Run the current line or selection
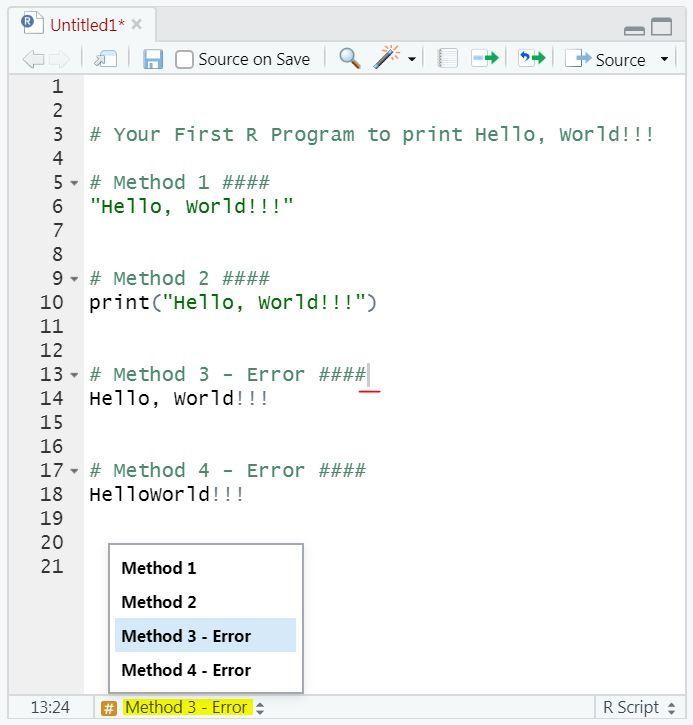Image resolution: width=693 pixels, height=725 pixels. click(x=485, y=58)
